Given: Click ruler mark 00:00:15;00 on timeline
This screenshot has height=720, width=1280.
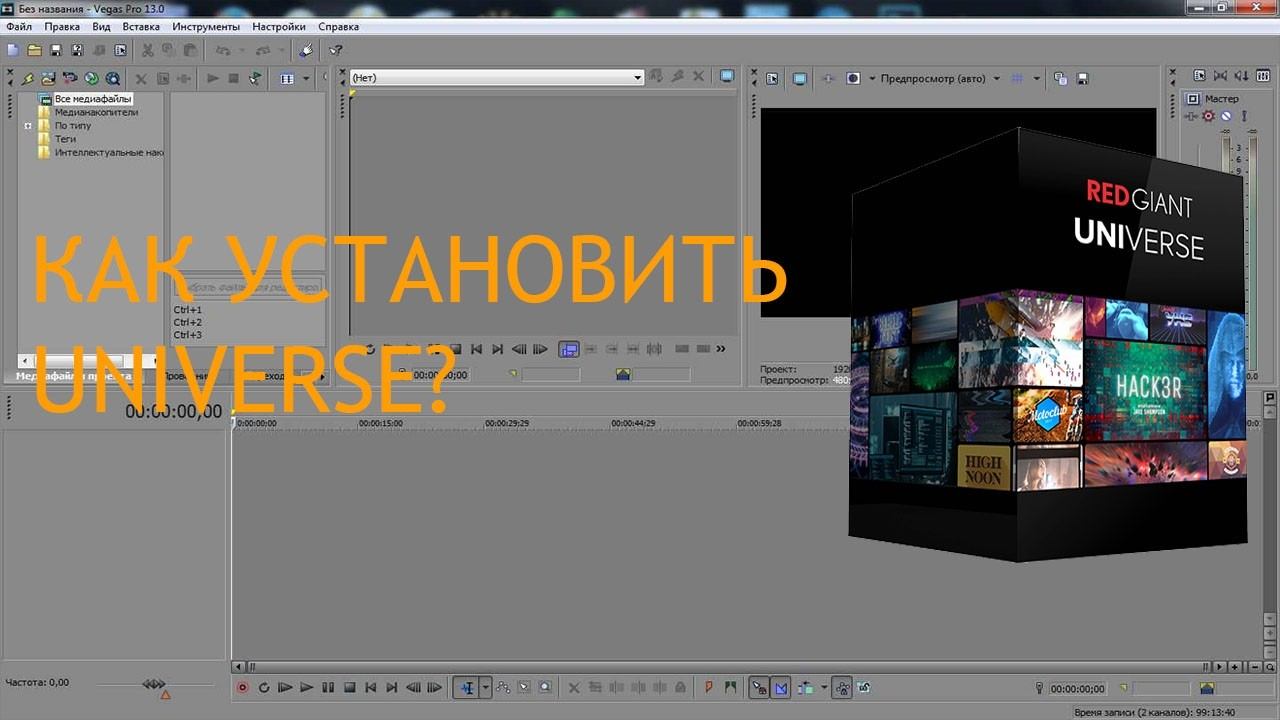Looking at the screenshot, I should pos(381,423).
